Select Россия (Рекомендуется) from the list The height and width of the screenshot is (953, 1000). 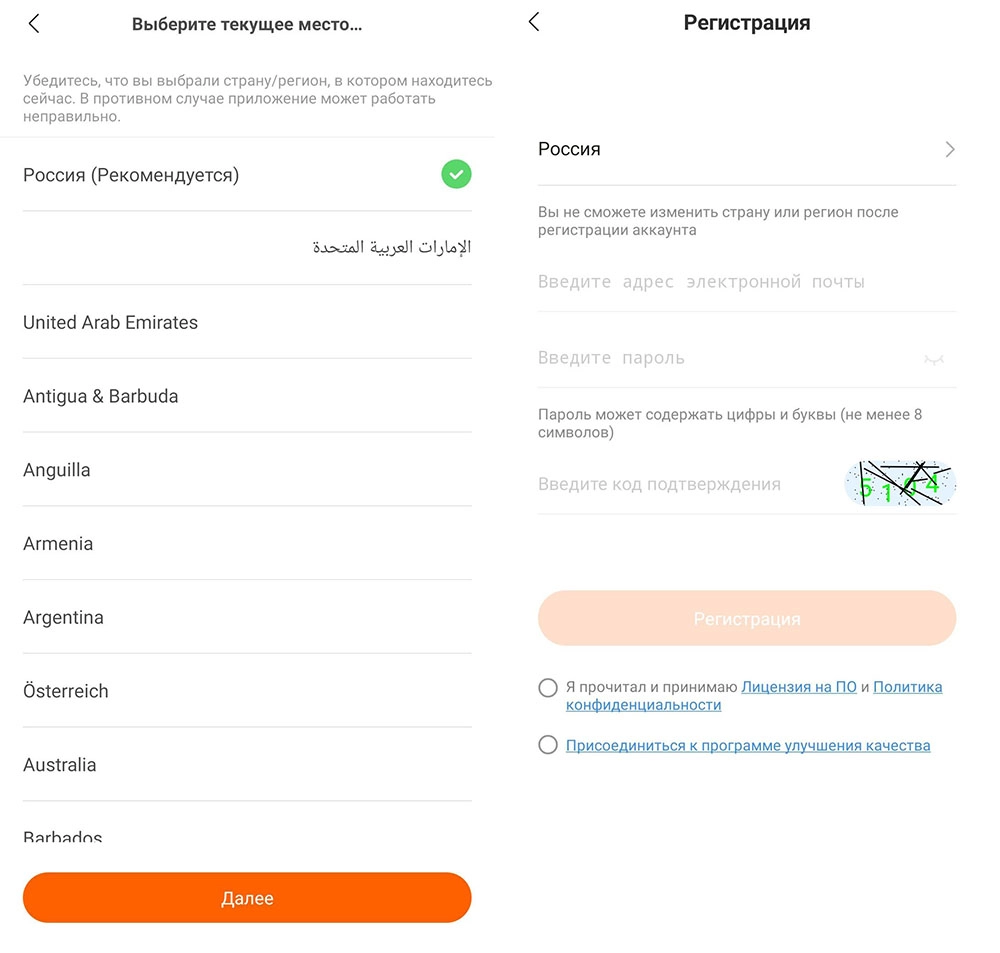[x=247, y=175]
